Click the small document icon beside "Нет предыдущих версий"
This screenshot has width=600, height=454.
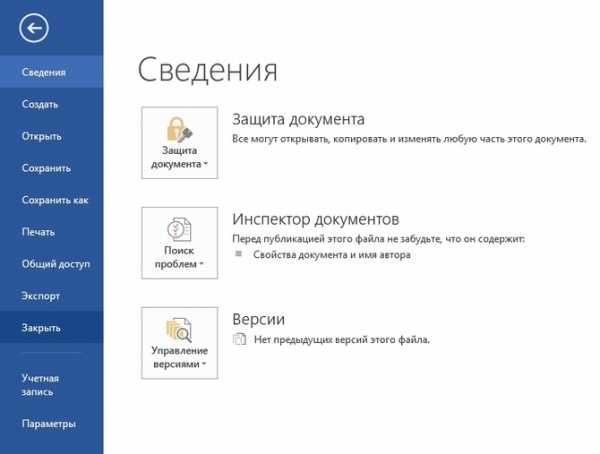tap(238, 340)
